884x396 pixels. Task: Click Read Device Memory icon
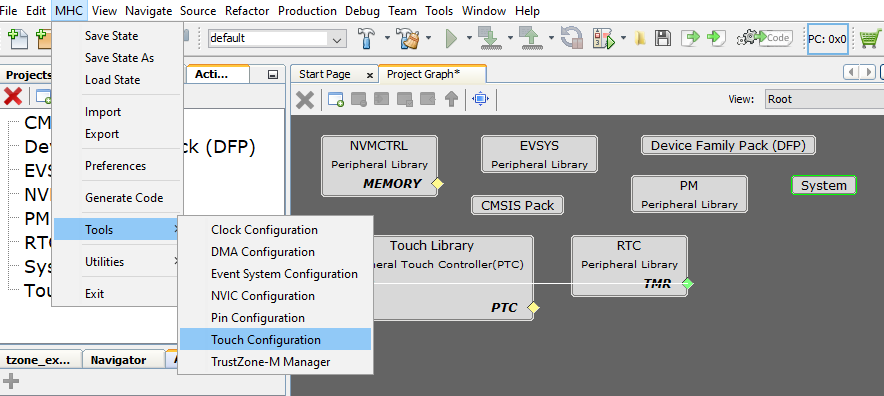click(531, 38)
